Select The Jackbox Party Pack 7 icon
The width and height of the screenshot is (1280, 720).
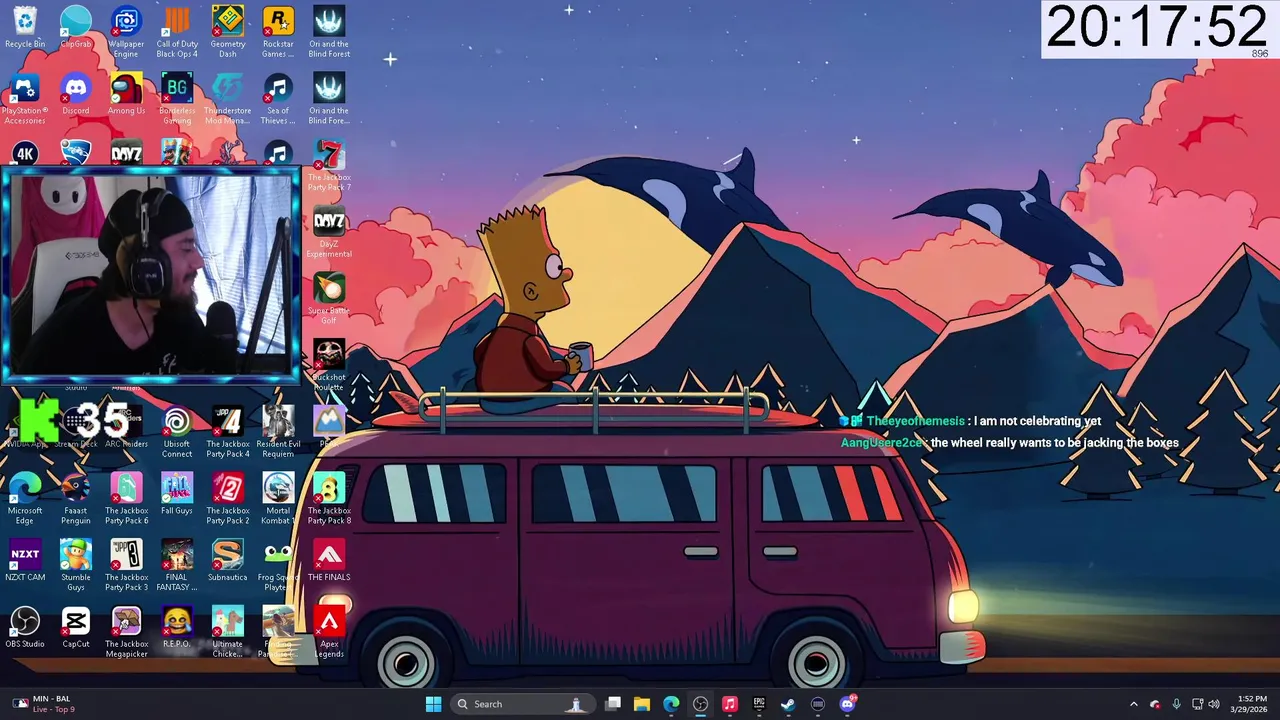tap(329, 166)
